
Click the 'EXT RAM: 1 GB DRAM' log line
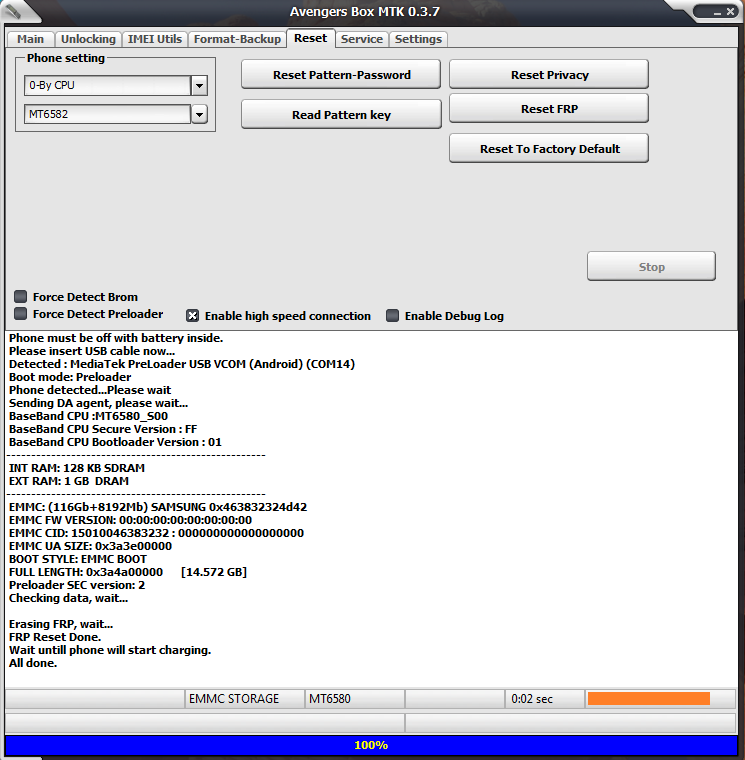pyautogui.click(x=69, y=481)
